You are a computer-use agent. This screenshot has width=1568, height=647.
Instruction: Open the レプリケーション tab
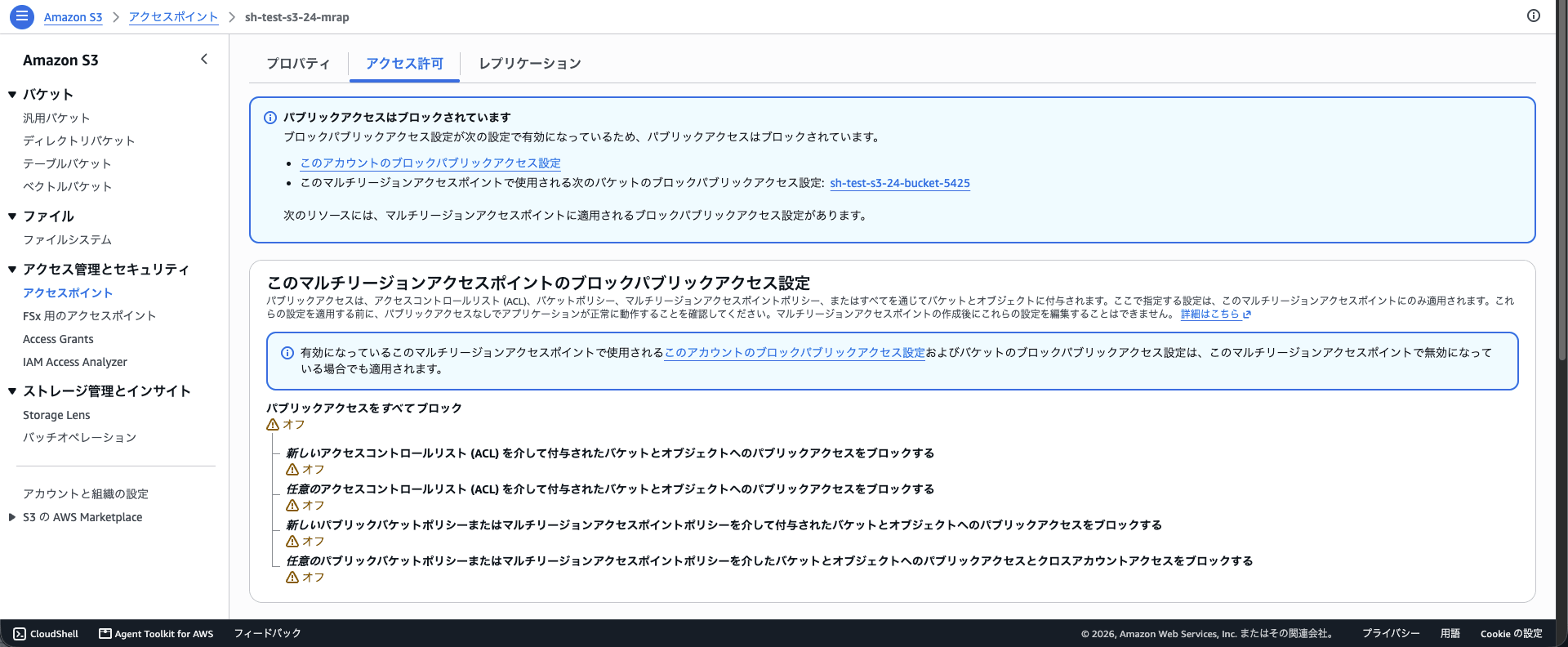coord(530,64)
